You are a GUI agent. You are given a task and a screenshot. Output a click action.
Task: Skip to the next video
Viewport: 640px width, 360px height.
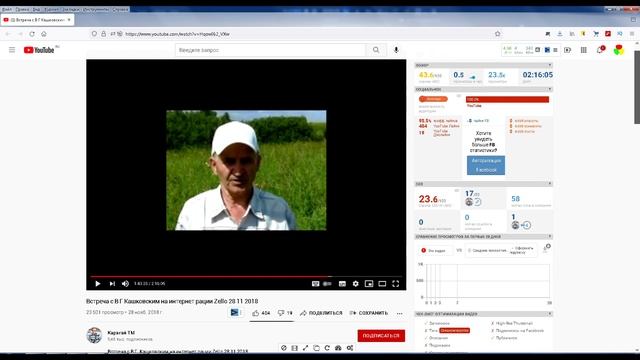click(x=112, y=284)
